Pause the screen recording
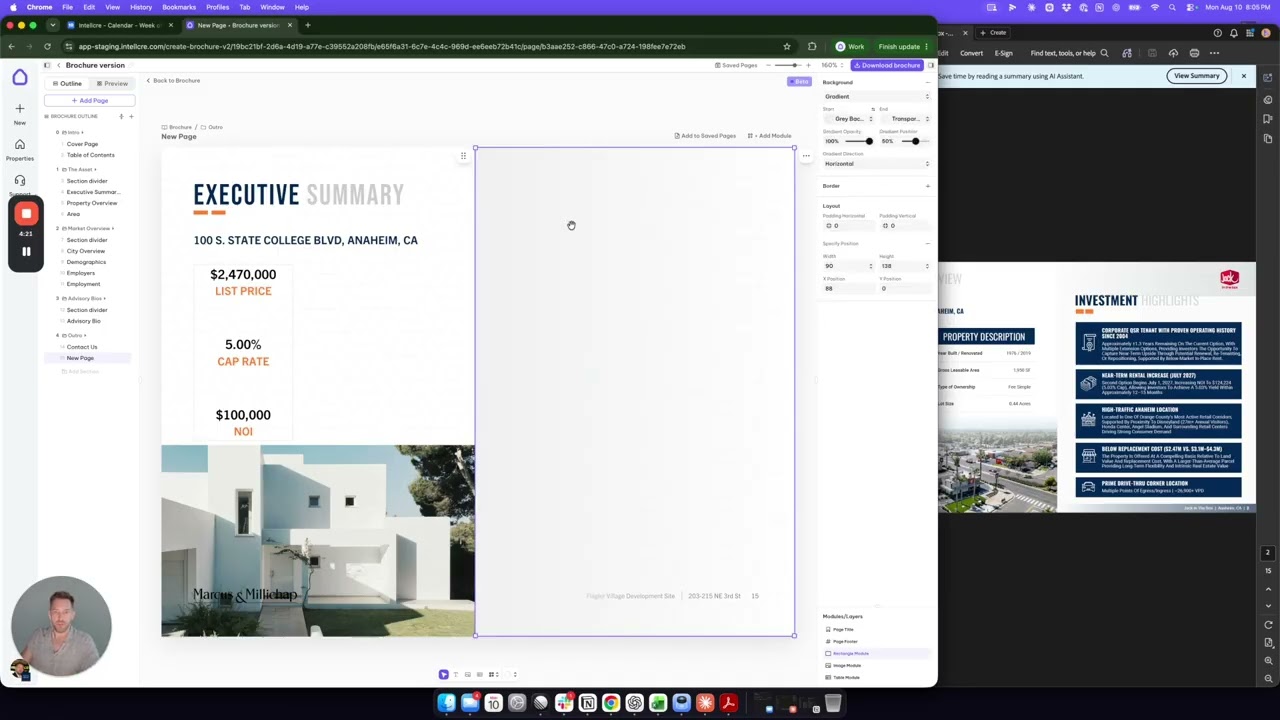 click(26, 251)
